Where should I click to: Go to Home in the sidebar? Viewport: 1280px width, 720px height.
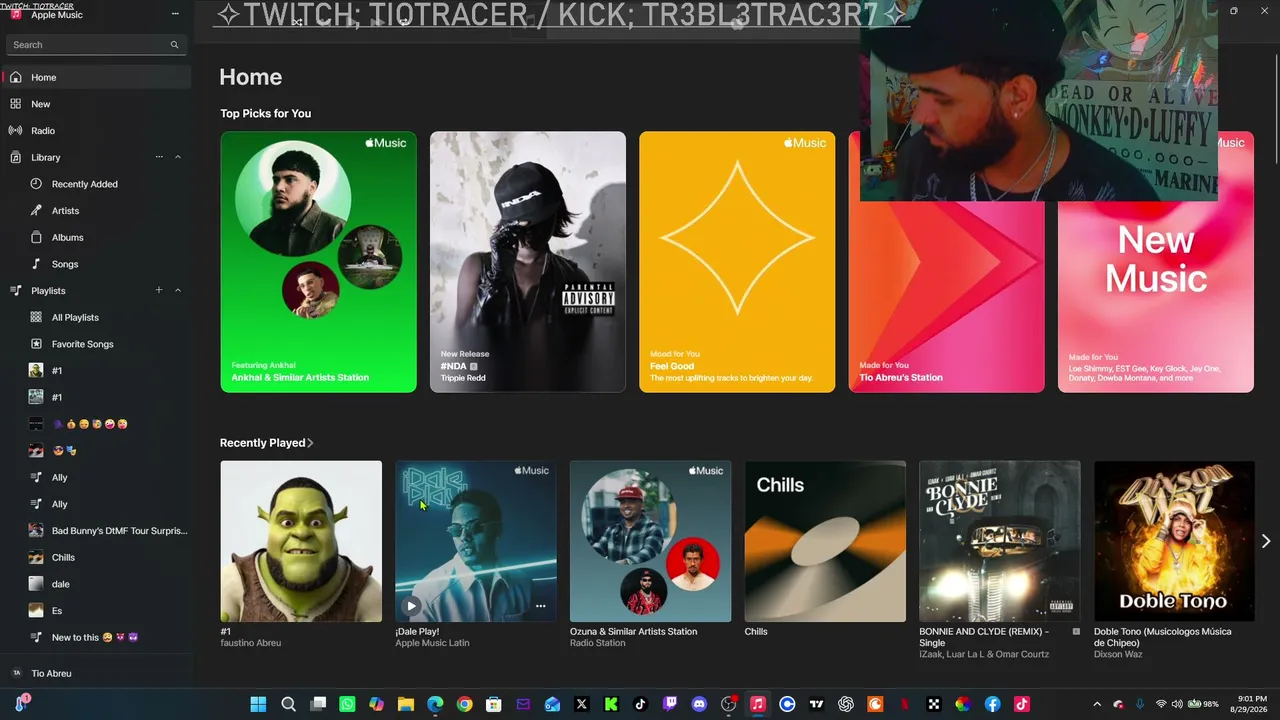point(96,77)
